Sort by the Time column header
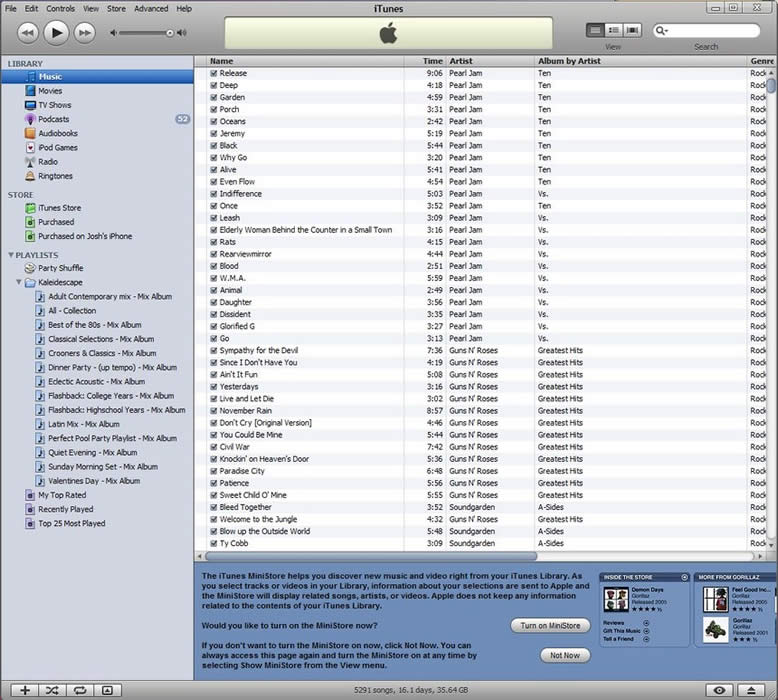This screenshot has width=778, height=700. pyautogui.click(x=425, y=61)
